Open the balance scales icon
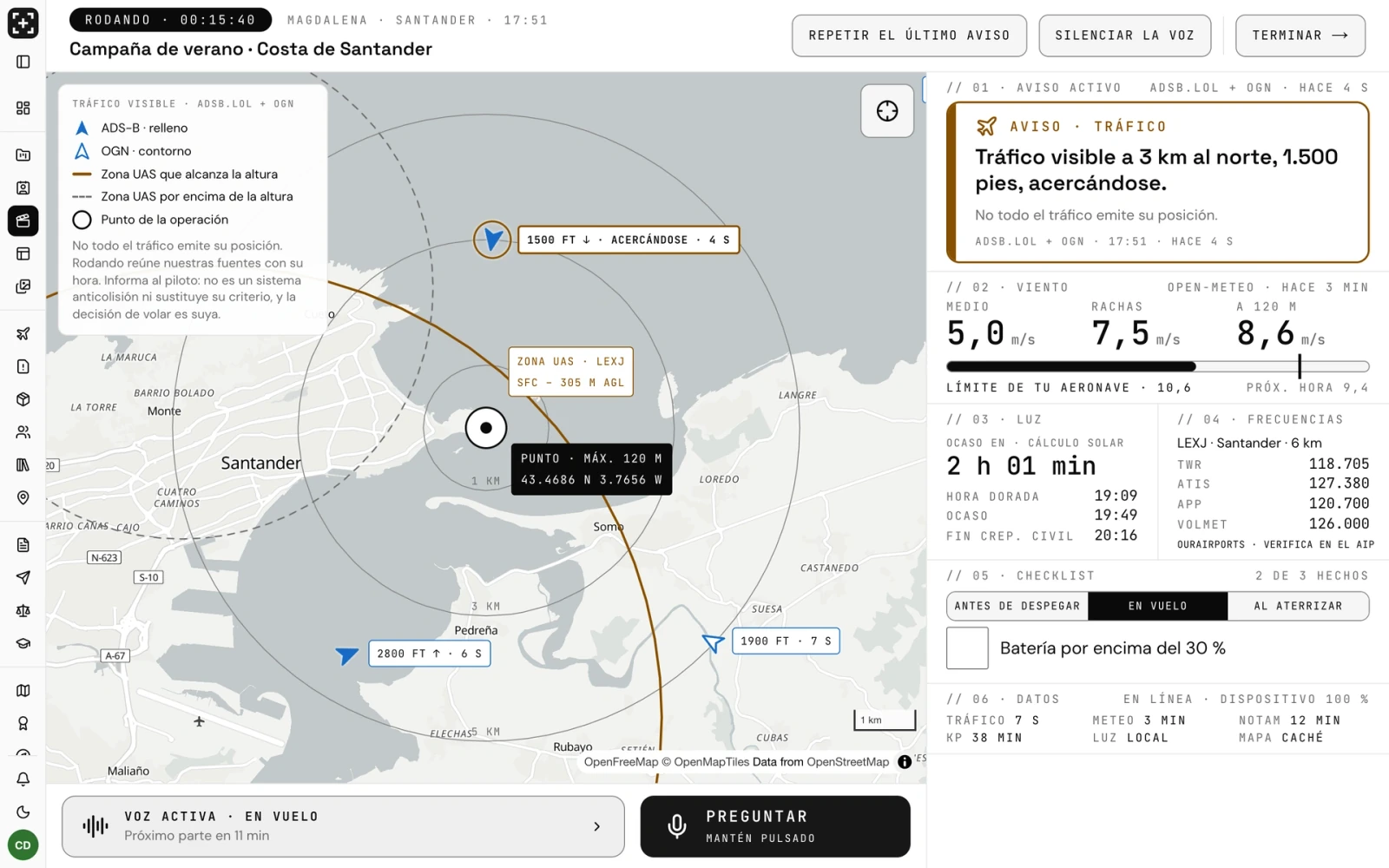This screenshot has width=1389, height=868. [x=23, y=610]
